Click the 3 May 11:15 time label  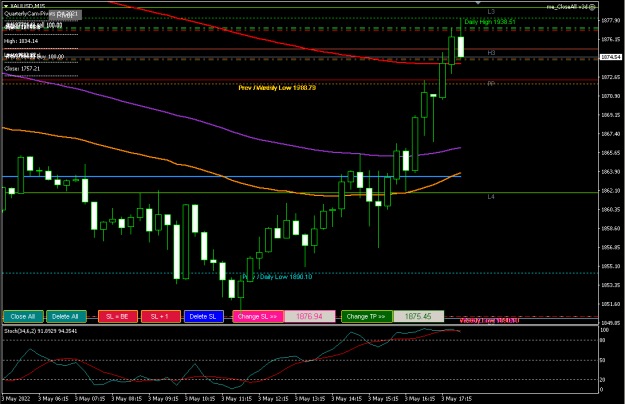(237, 399)
